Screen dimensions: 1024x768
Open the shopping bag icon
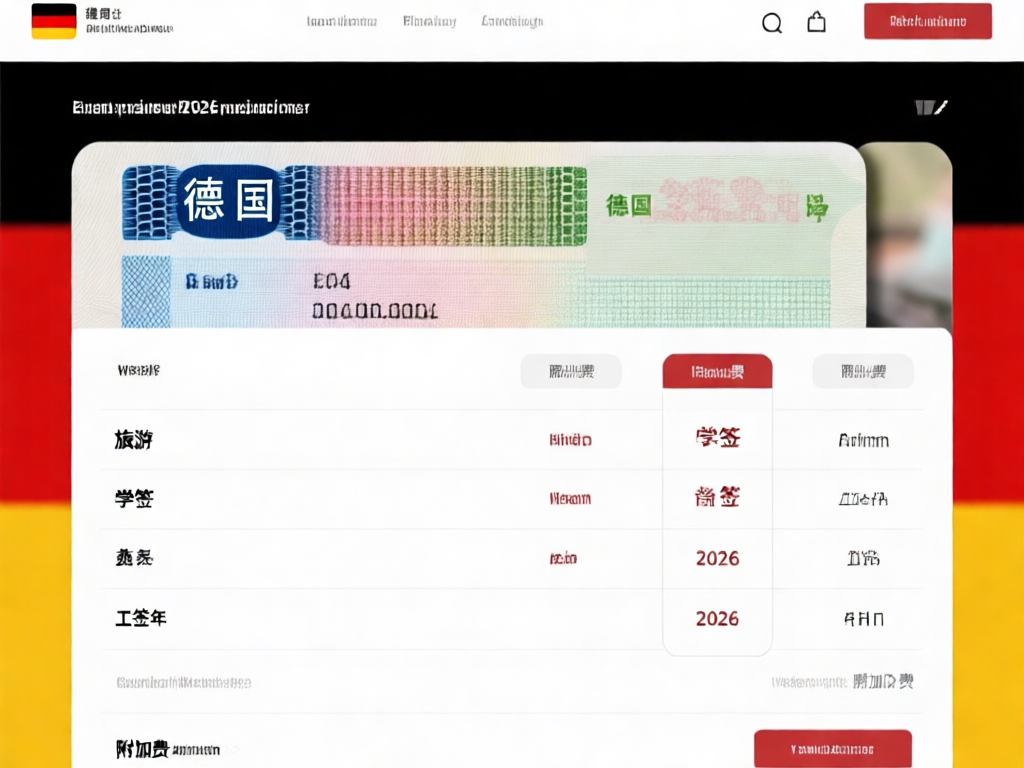coord(816,22)
